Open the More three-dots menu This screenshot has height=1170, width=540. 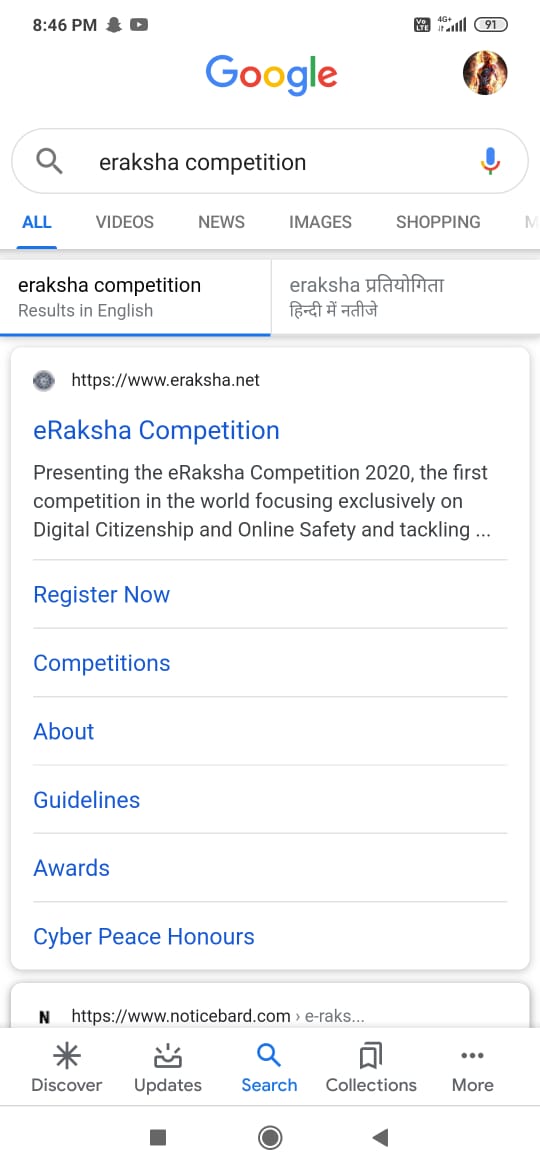coord(472,1069)
